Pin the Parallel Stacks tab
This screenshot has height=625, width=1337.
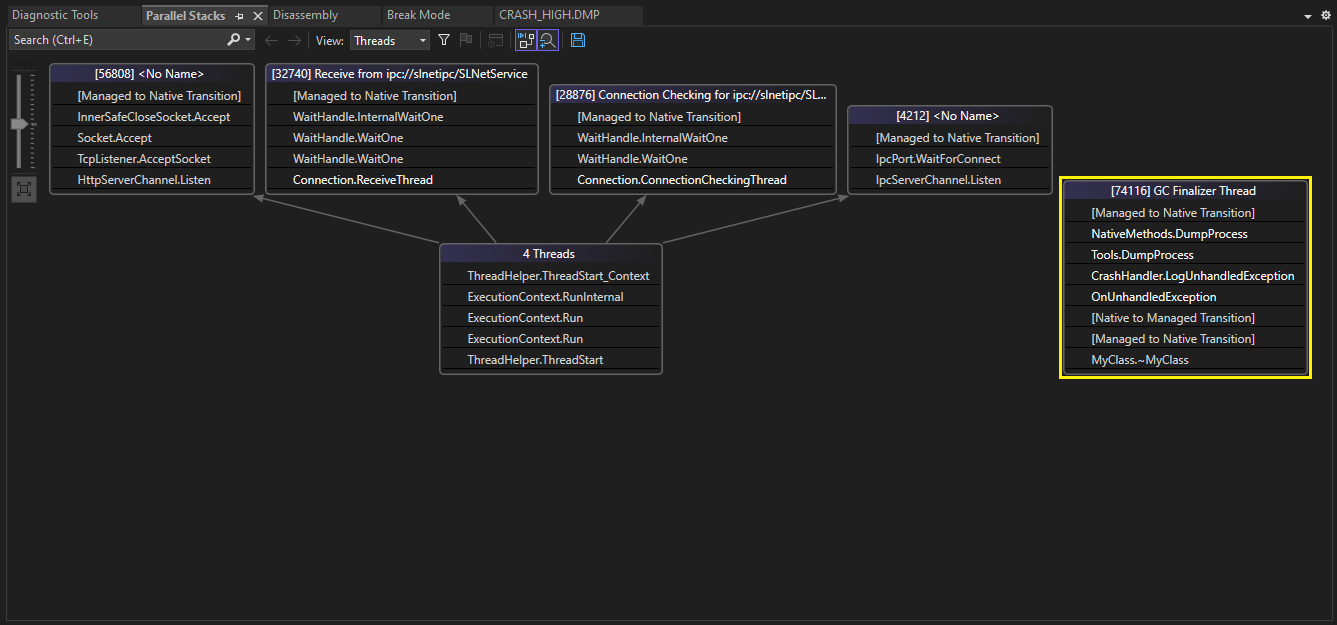[239, 16]
